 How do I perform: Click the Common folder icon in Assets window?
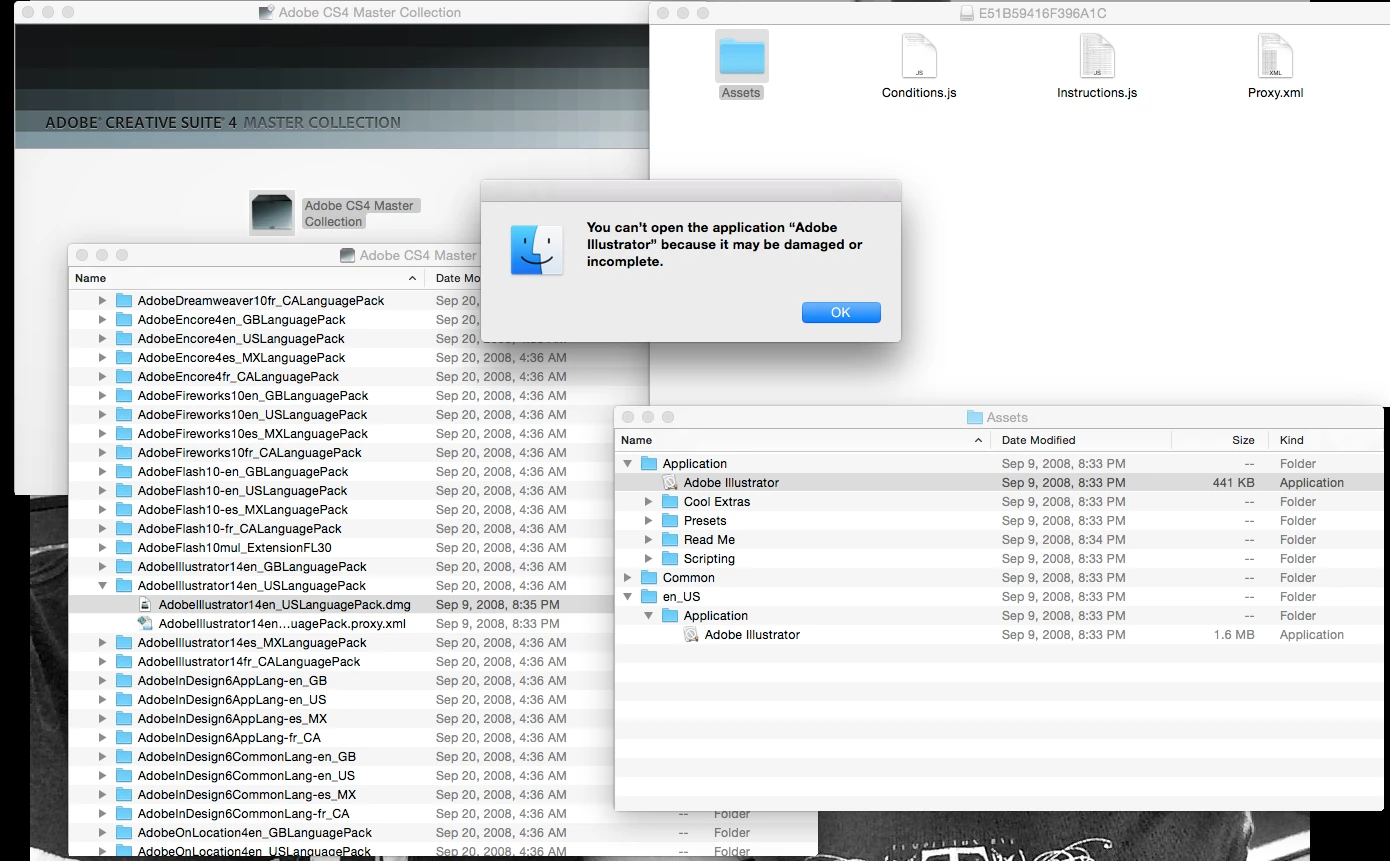649,578
